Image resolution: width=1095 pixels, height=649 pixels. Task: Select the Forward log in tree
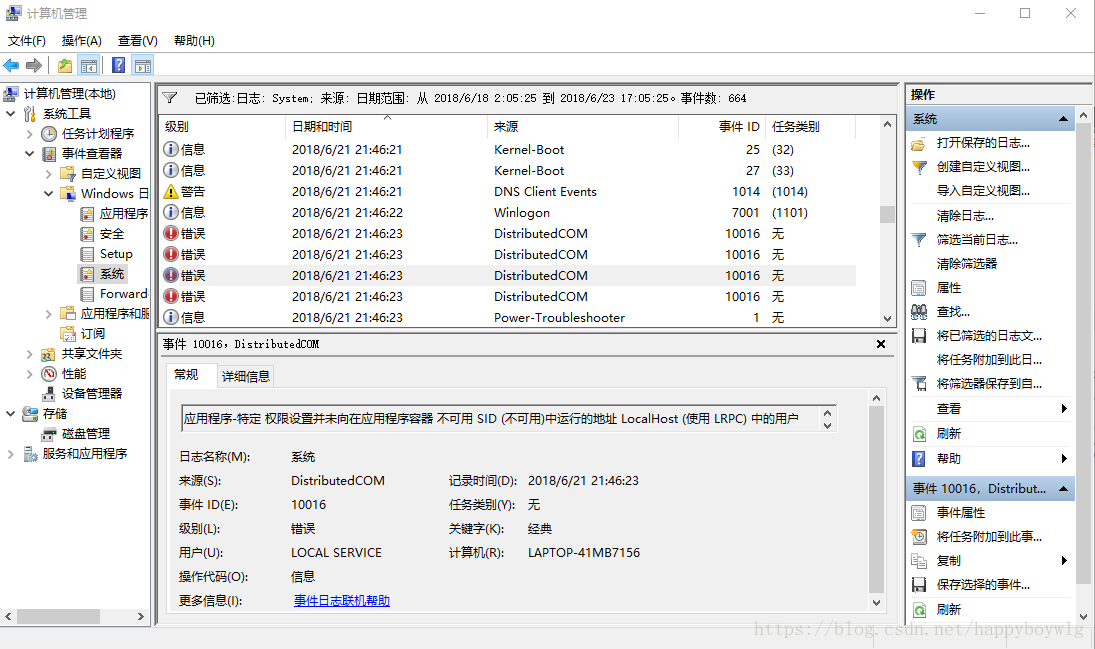pos(124,294)
